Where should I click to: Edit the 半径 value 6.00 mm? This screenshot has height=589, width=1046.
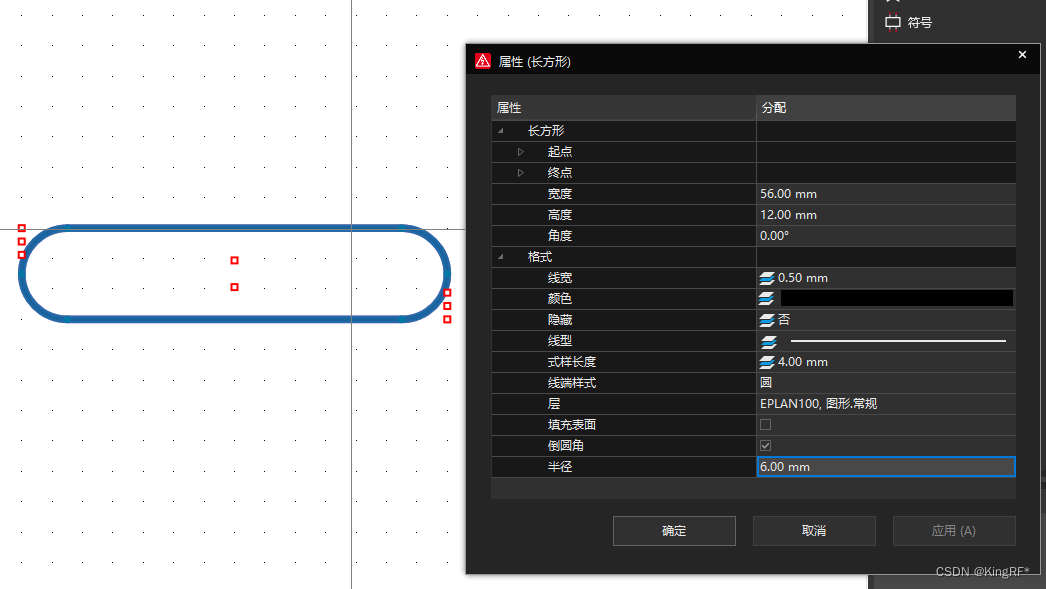(x=886, y=467)
